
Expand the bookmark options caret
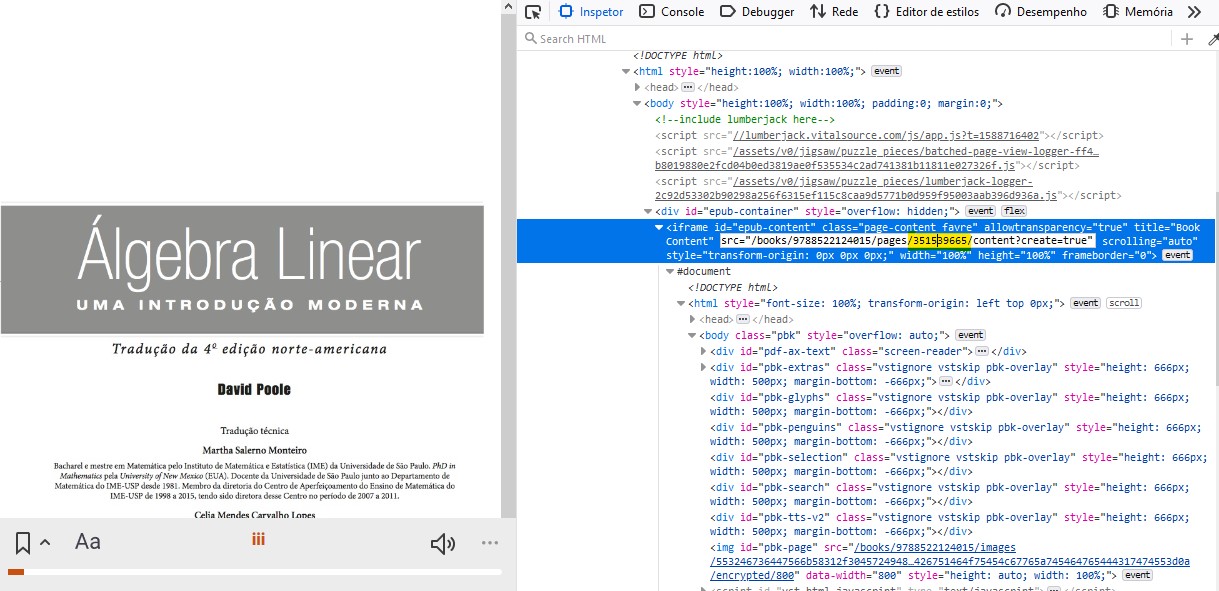(45, 543)
